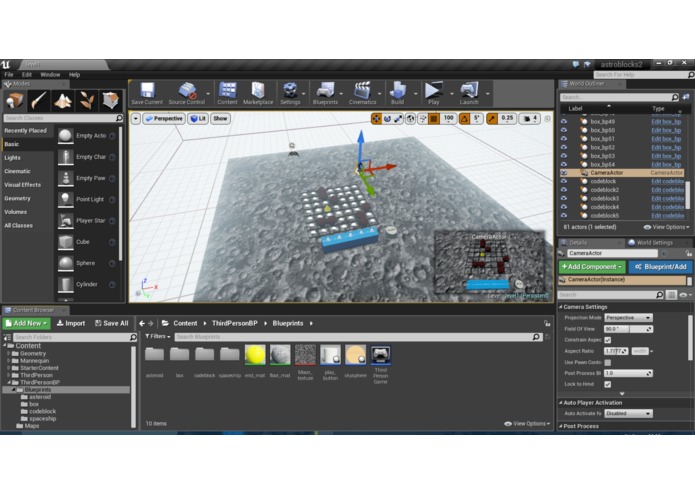Open the grid snap value 100 dropdown

click(449, 119)
